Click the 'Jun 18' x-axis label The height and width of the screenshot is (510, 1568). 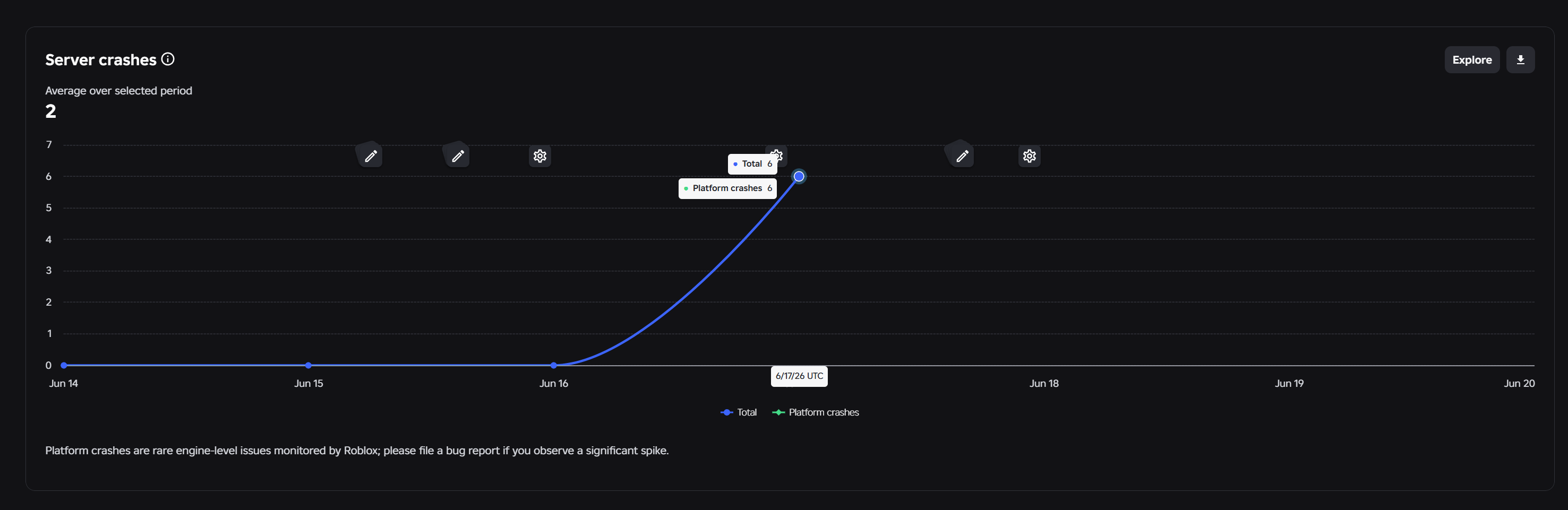(x=1044, y=383)
